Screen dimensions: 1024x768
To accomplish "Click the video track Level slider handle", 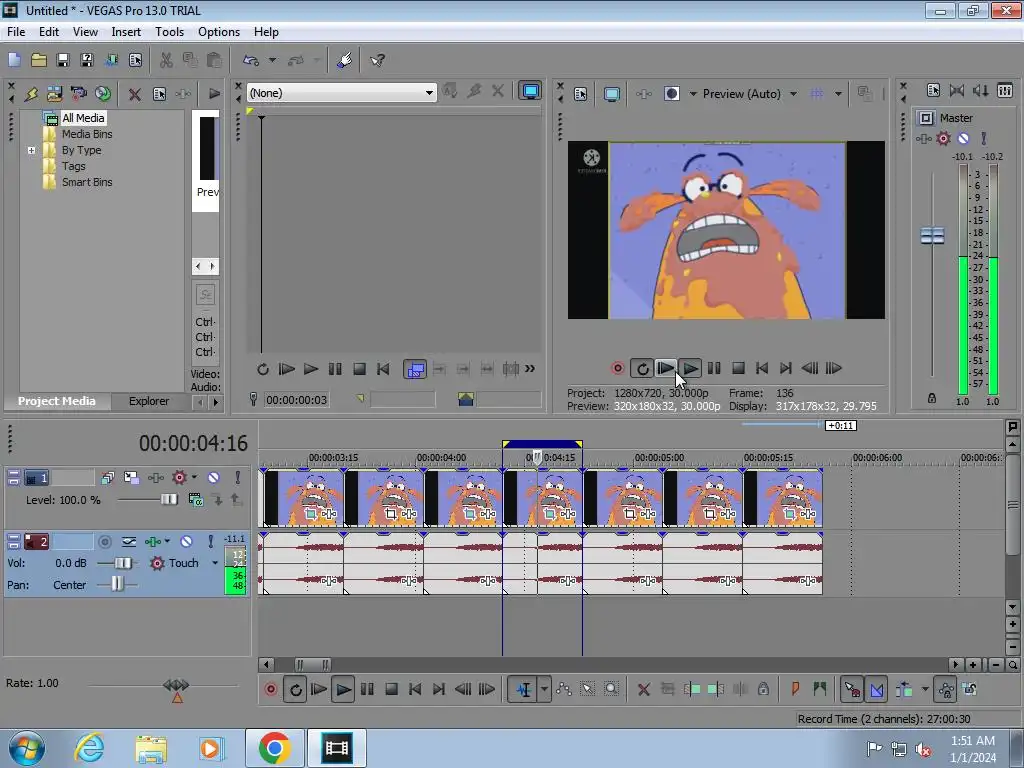I will pos(168,500).
